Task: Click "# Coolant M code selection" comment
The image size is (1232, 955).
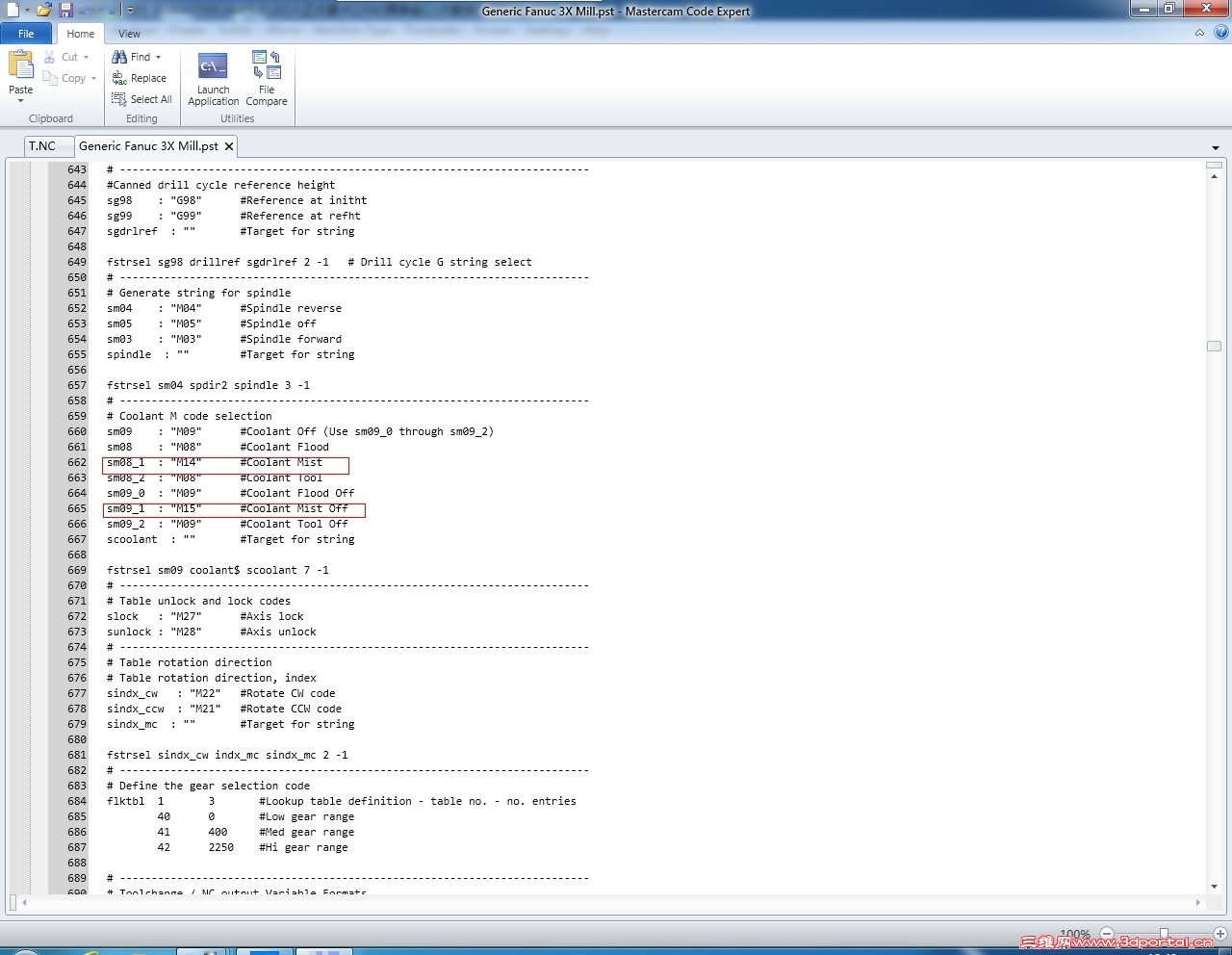Action: tap(190, 416)
